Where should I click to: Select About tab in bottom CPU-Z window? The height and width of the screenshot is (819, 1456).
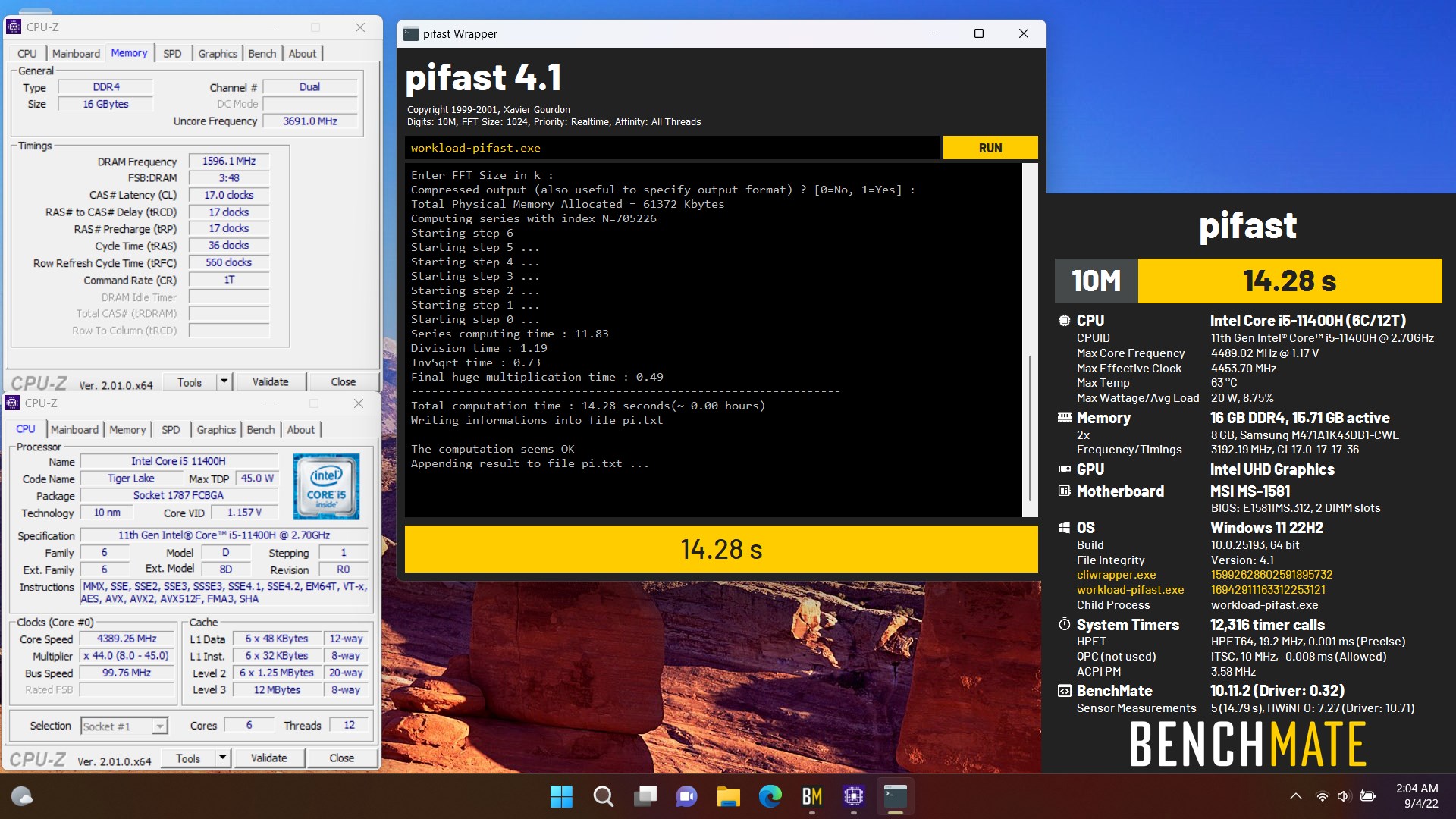click(x=301, y=429)
